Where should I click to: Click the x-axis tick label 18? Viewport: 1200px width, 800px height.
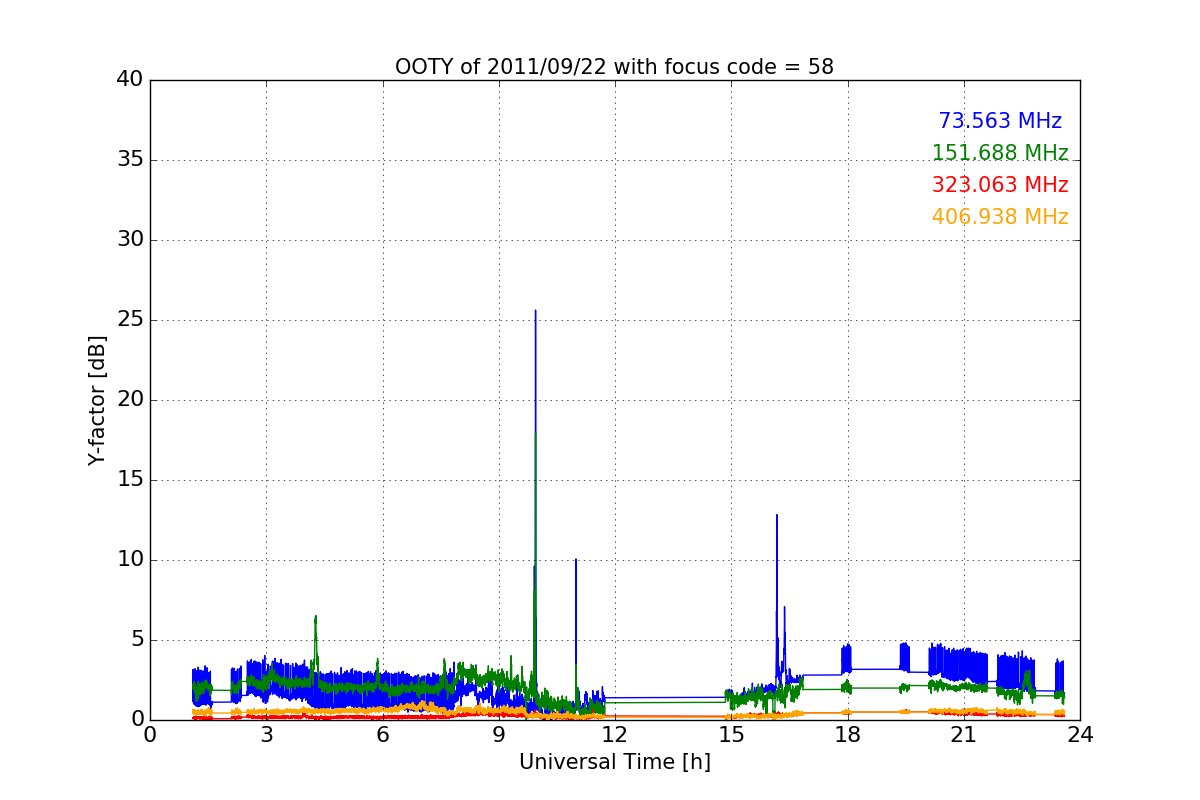847,735
